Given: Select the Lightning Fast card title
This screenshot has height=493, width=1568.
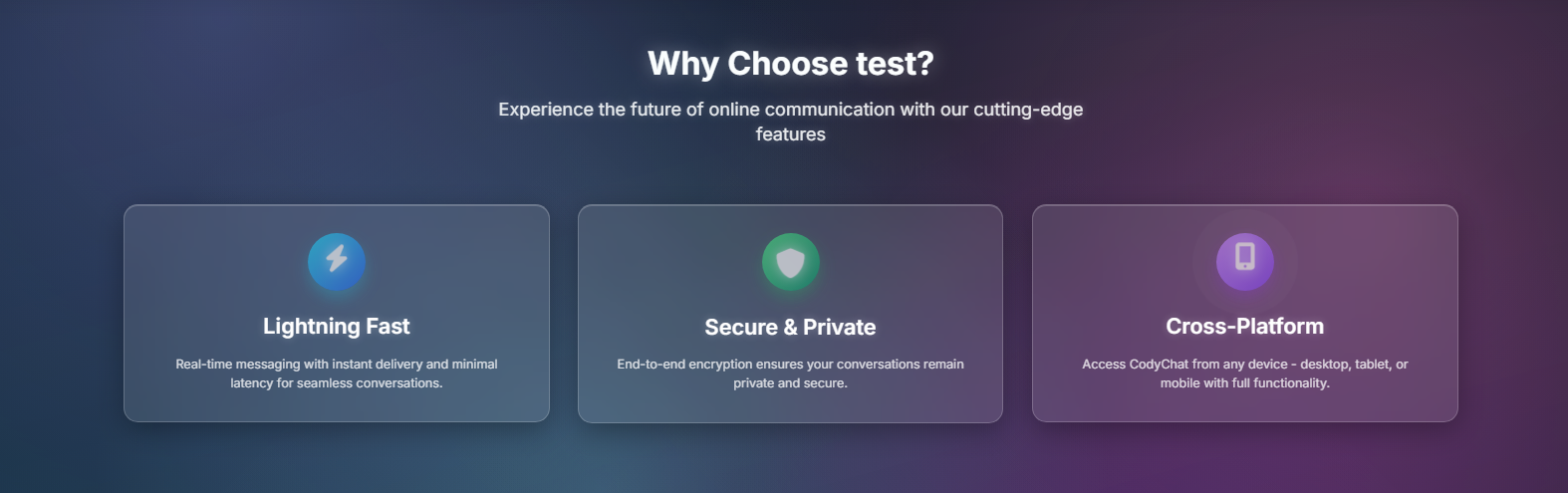Looking at the screenshot, I should (337, 326).
